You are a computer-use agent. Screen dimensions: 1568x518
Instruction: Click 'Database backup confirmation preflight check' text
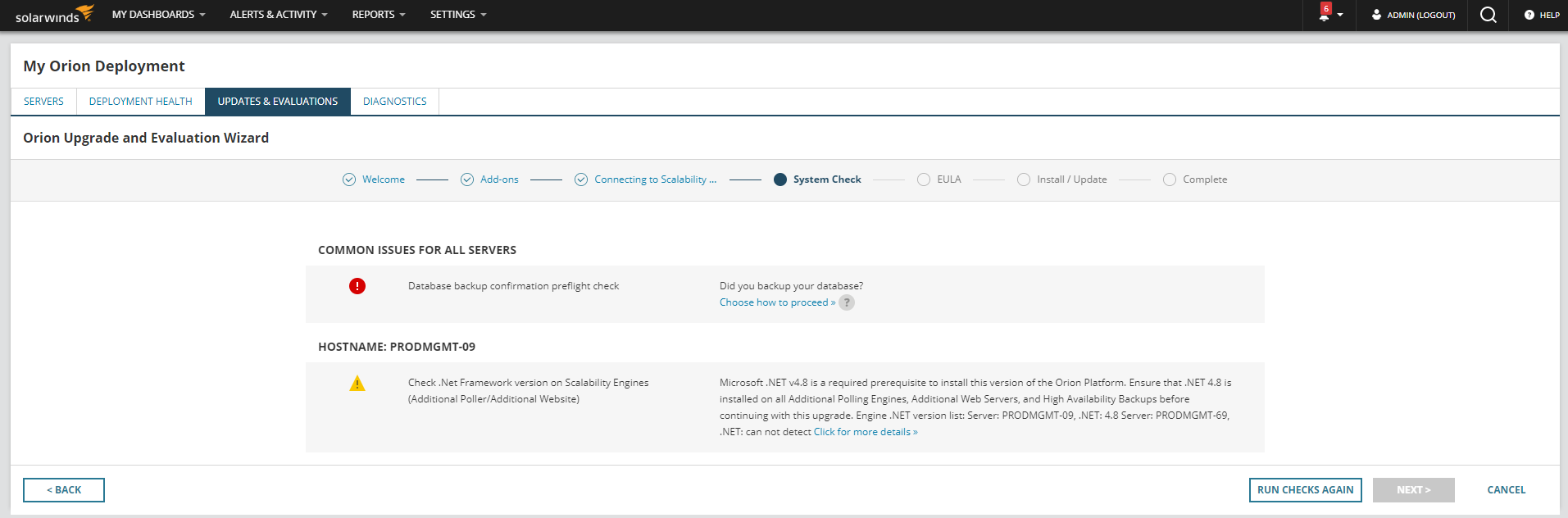click(x=513, y=286)
